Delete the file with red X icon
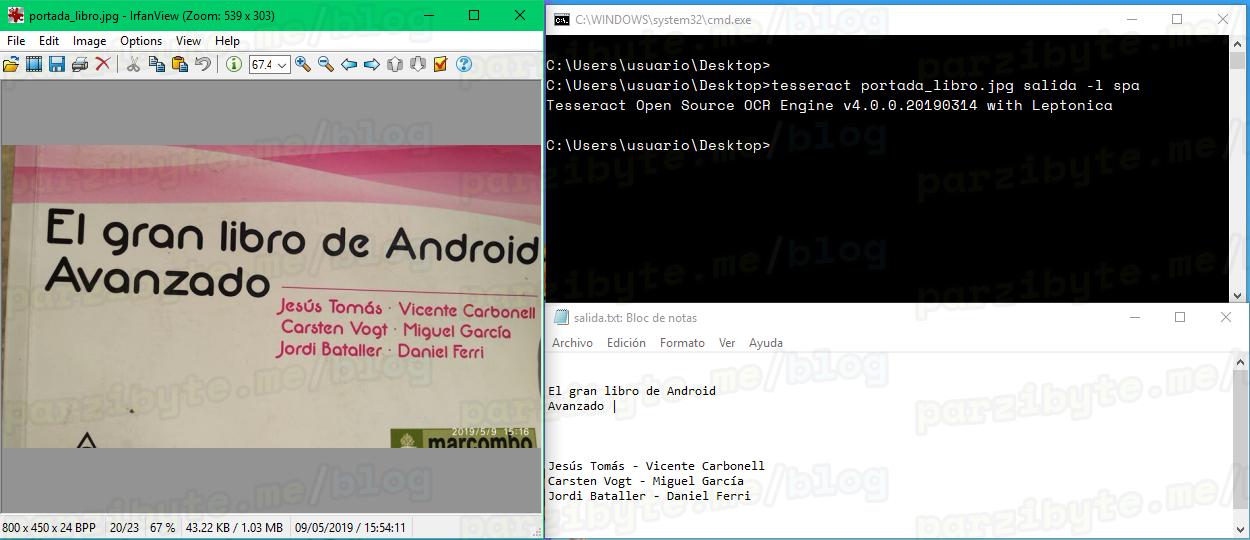Image resolution: width=1250 pixels, height=540 pixels. pos(102,64)
